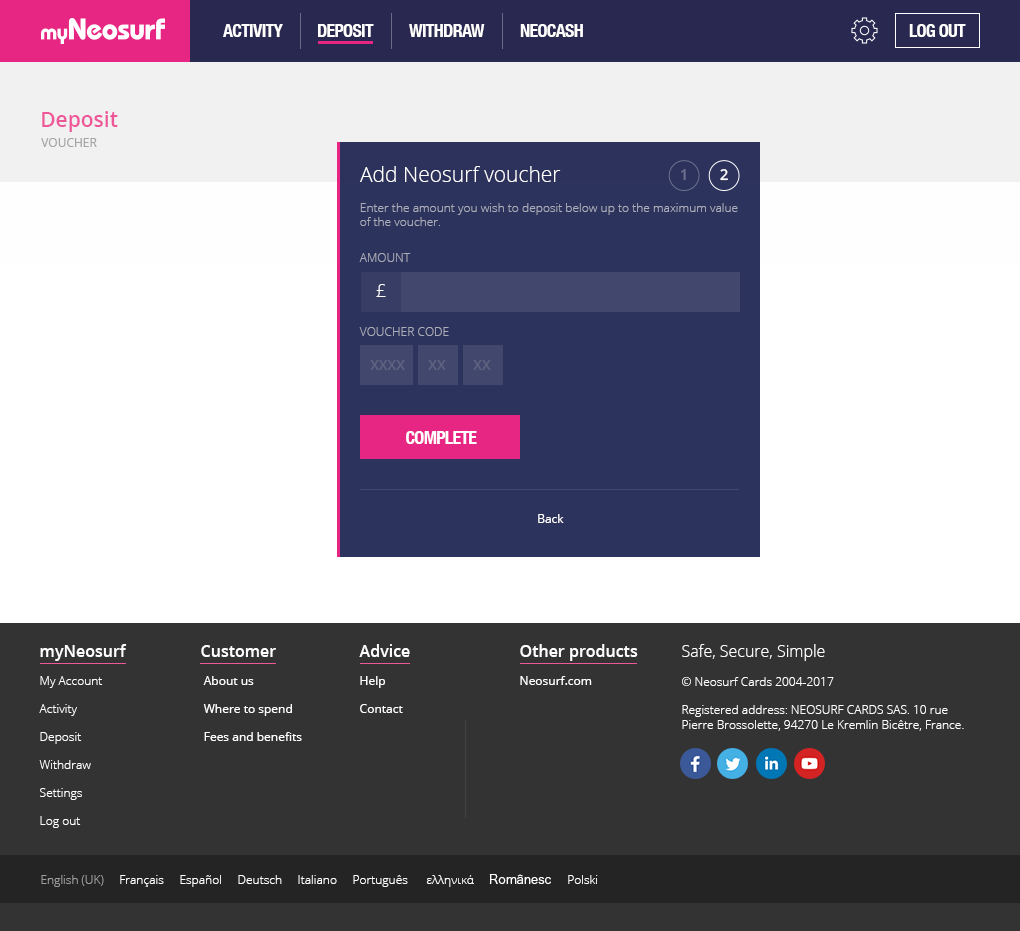The height and width of the screenshot is (931, 1020).
Task: Click the Registered address footer text
Action: (x=822, y=717)
